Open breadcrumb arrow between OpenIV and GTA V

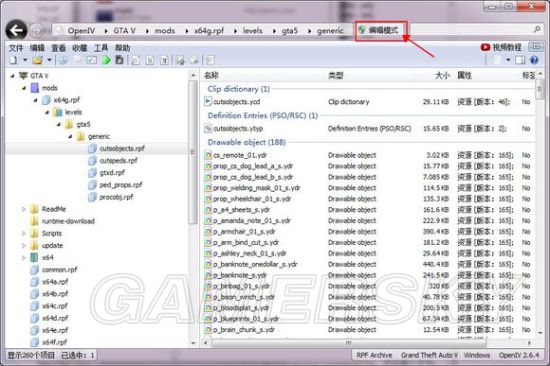tap(106, 31)
